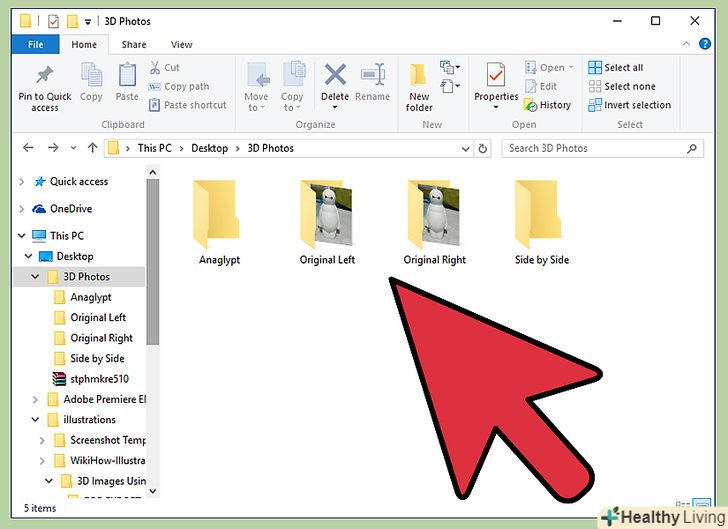728x529 pixels.
Task: Click the Search 3D Photos field
Action: (603, 149)
